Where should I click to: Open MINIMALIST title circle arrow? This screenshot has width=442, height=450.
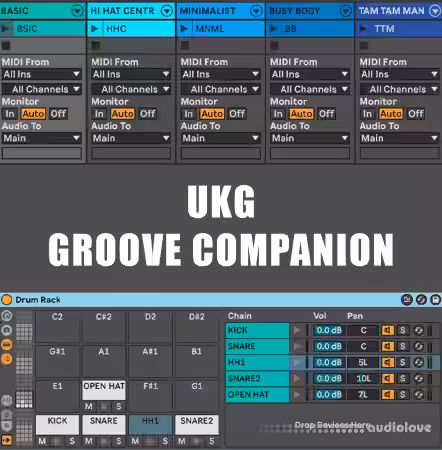point(256,11)
